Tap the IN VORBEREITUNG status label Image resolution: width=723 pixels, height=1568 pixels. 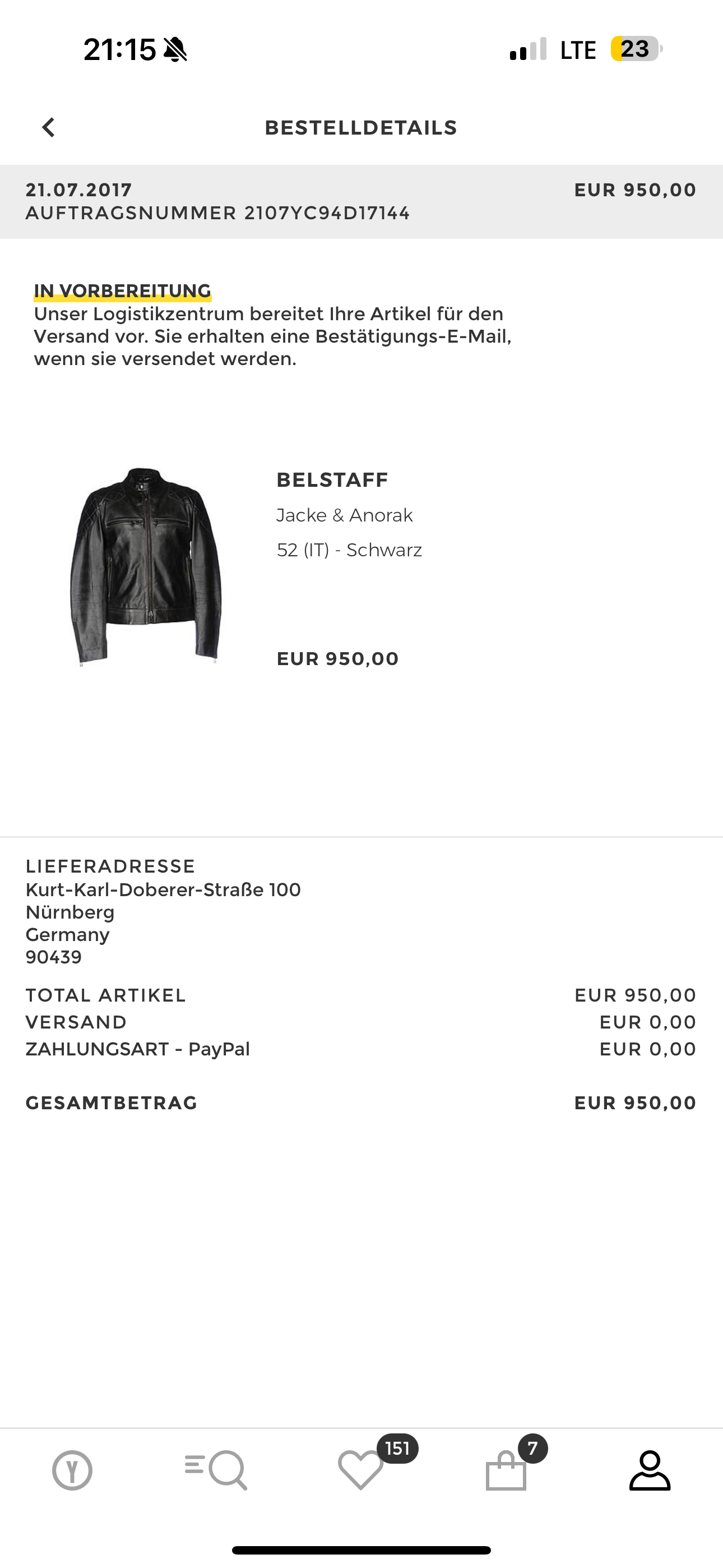pos(122,290)
